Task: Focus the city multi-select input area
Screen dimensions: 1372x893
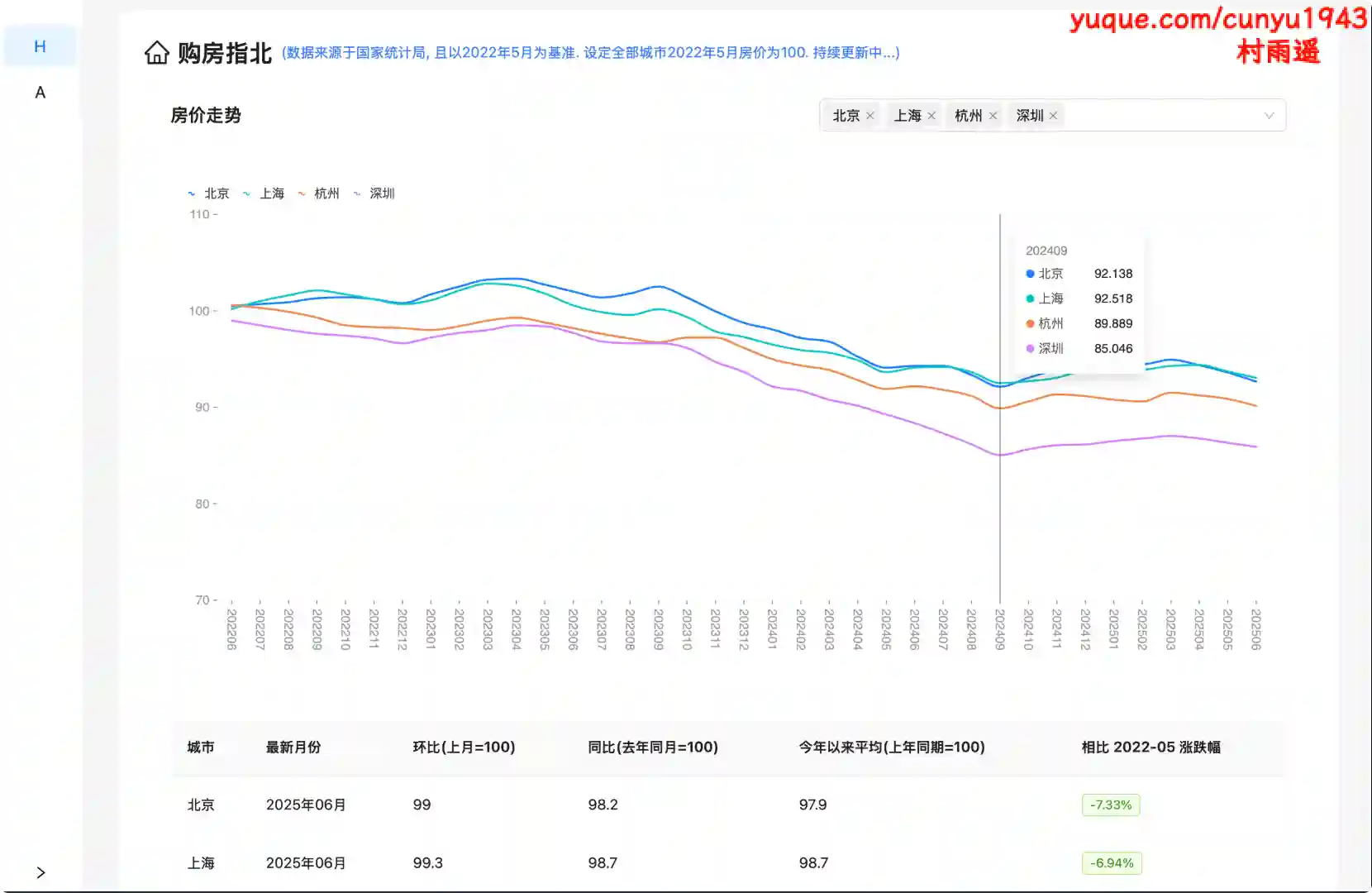Action: (1052, 116)
